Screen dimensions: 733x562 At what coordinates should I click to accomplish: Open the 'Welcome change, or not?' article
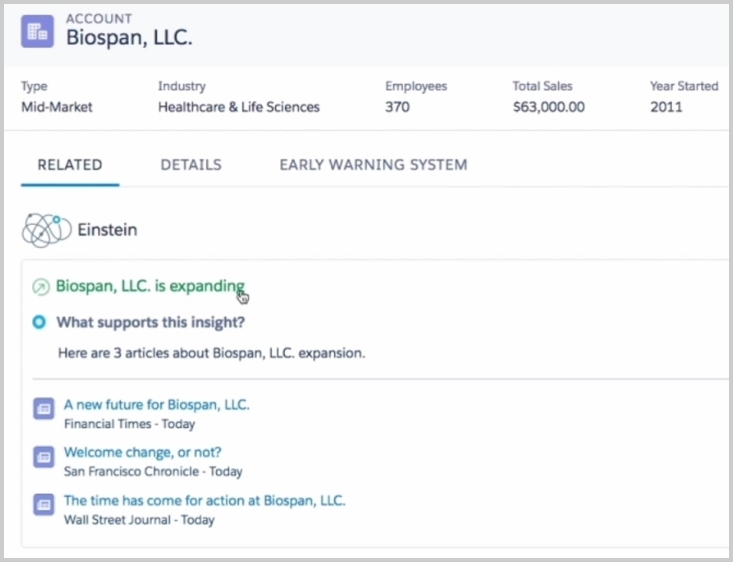(x=143, y=452)
